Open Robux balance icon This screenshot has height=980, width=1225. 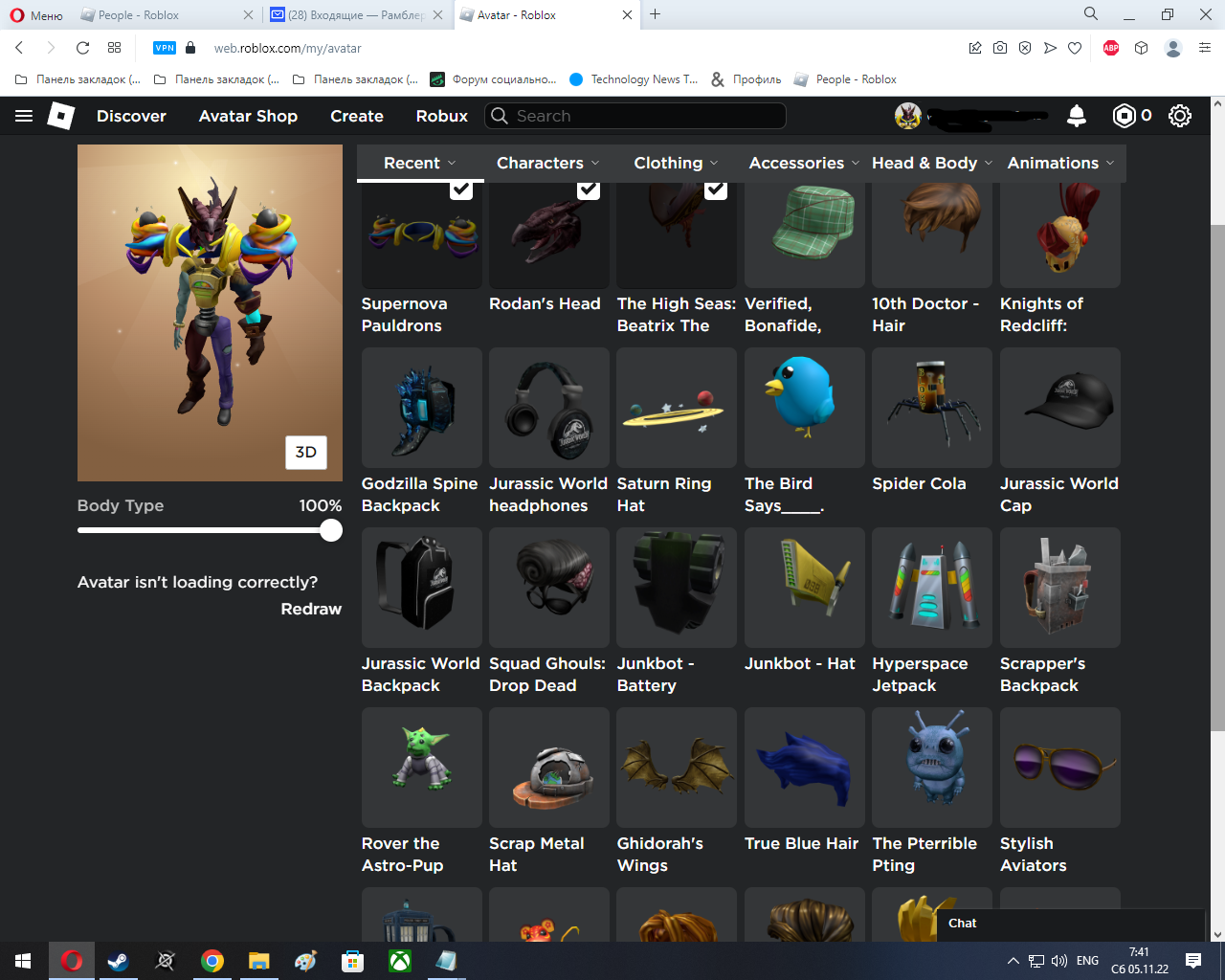click(1125, 116)
